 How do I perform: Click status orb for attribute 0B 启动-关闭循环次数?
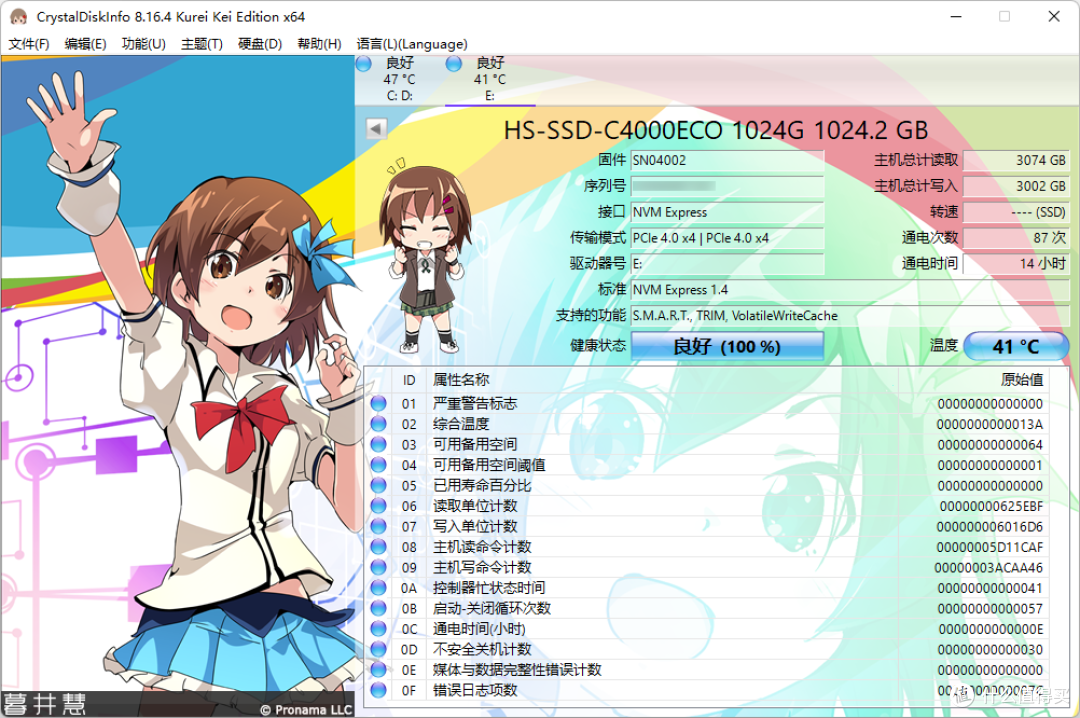pyautogui.click(x=378, y=608)
